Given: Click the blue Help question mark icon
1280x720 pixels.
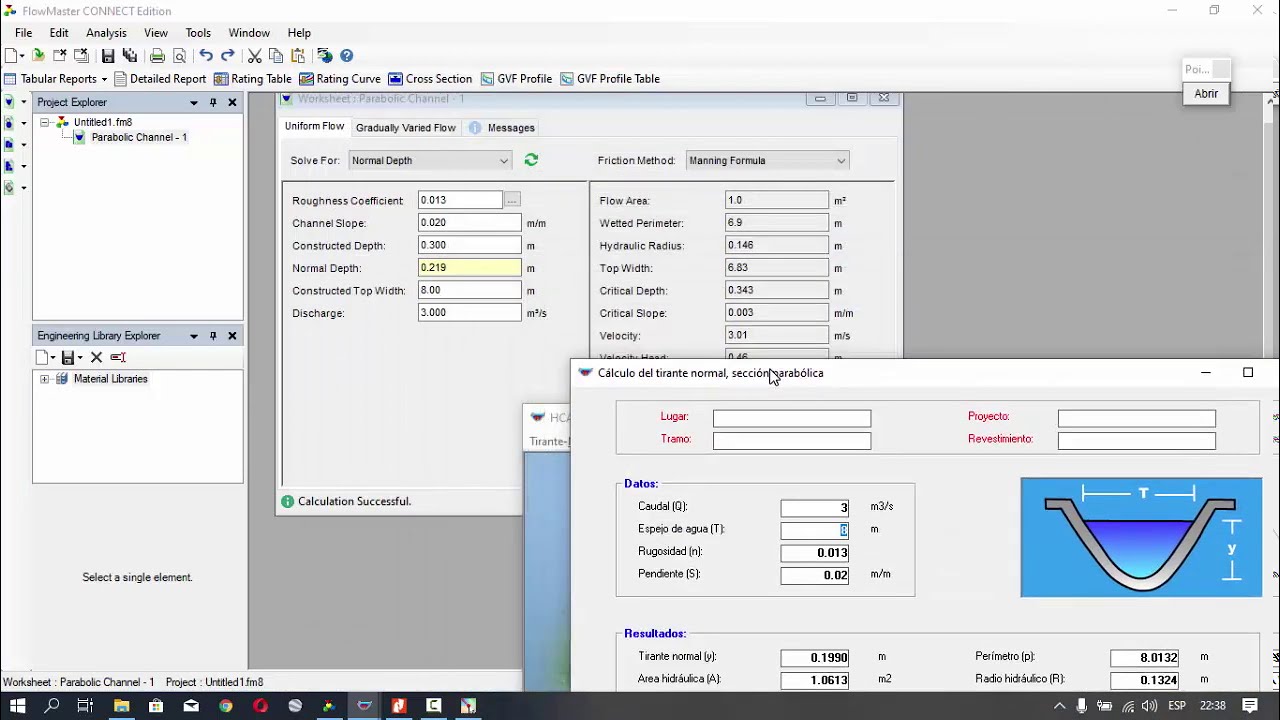Looking at the screenshot, I should tap(347, 56).
